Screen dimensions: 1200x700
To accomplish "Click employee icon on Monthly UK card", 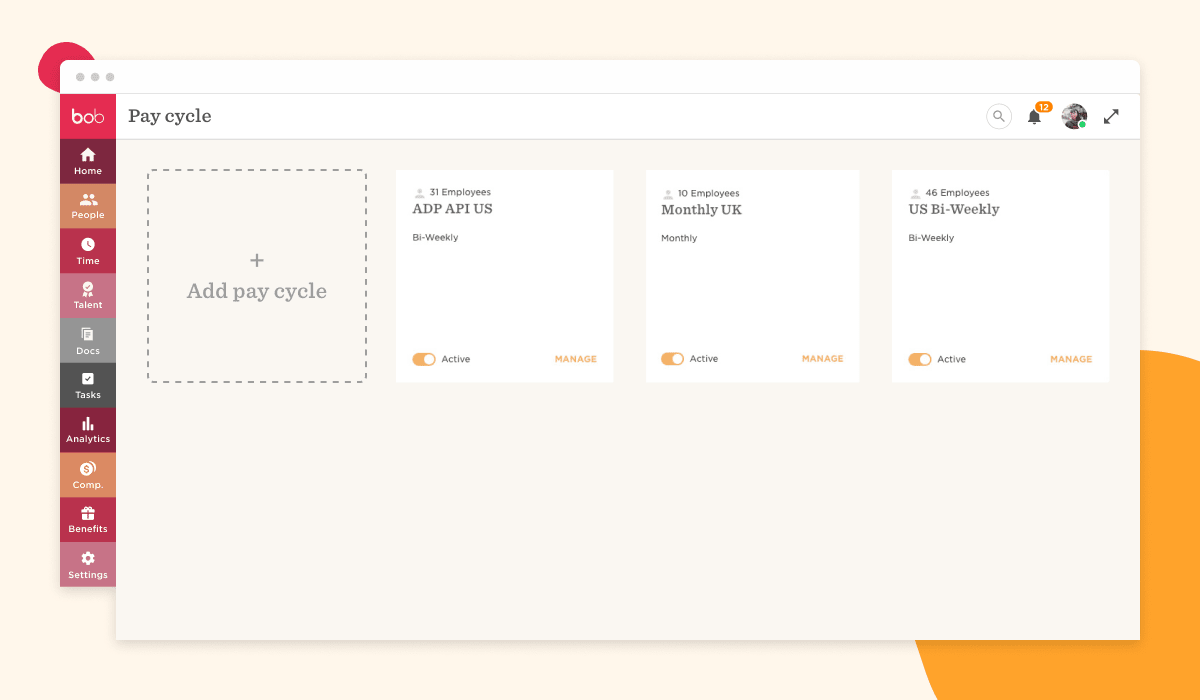I will point(667,194).
